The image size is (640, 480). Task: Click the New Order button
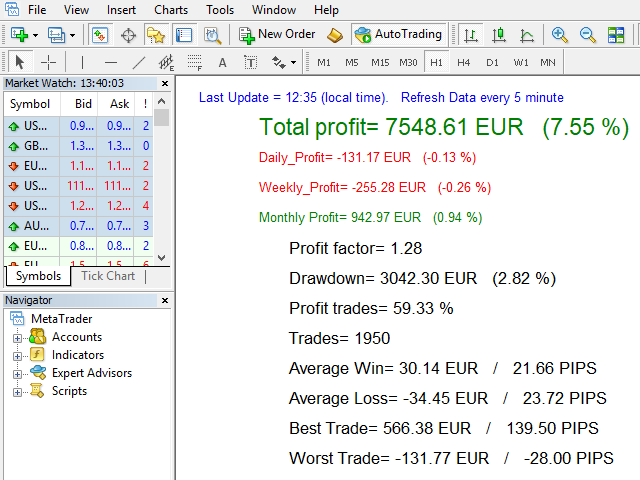coord(276,35)
